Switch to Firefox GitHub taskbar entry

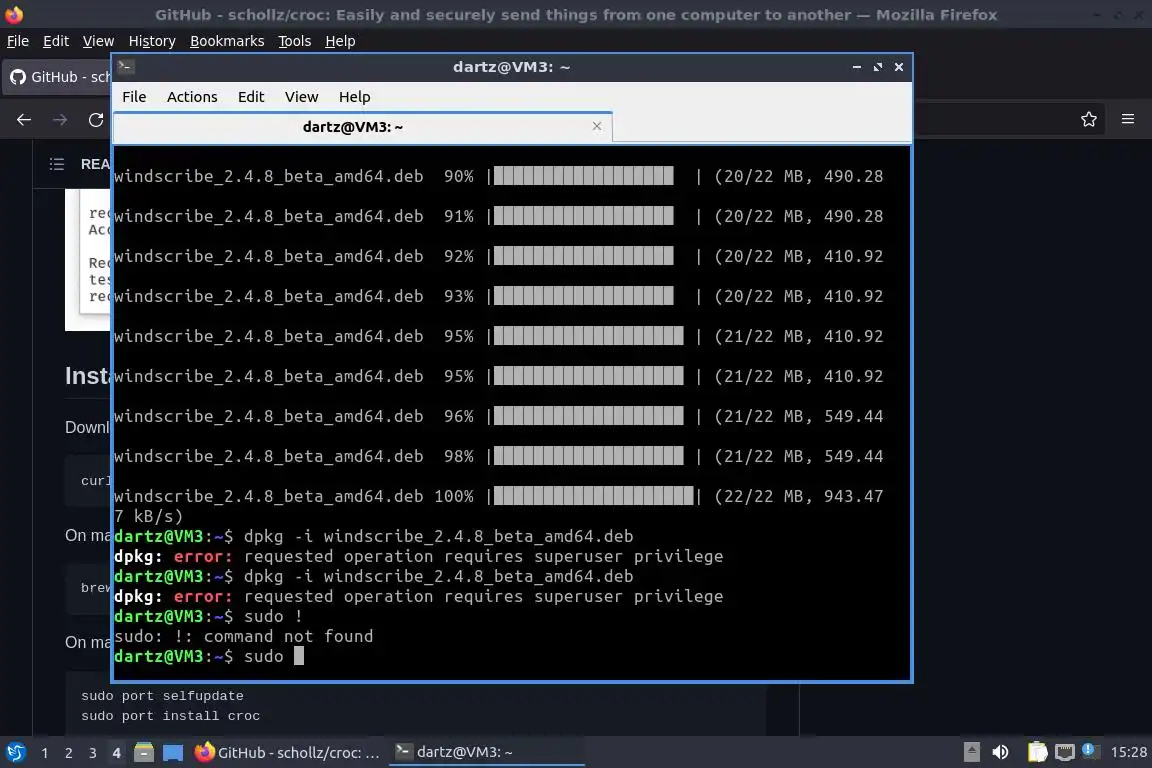coord(288,752)
